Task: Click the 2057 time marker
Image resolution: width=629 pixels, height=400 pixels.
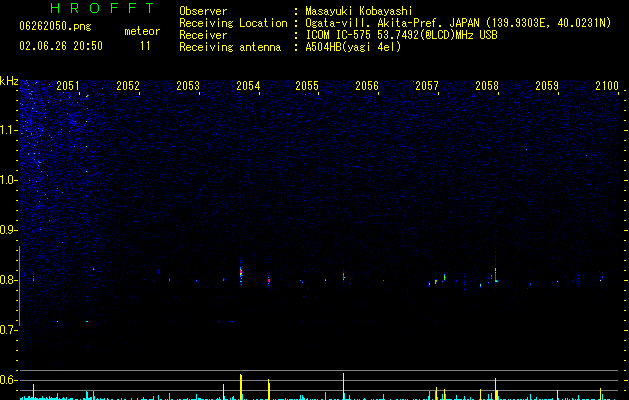Action: pyautogui.click(x=427, y=86)
